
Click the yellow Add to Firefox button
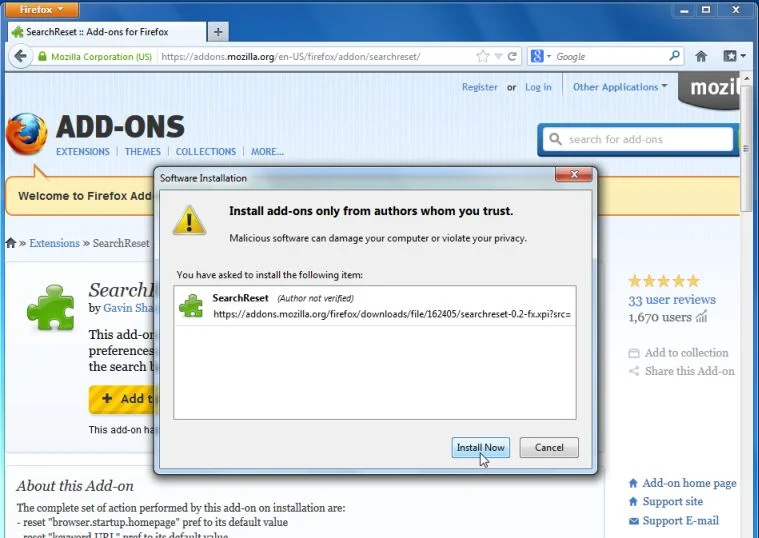(x=121, y=399)
